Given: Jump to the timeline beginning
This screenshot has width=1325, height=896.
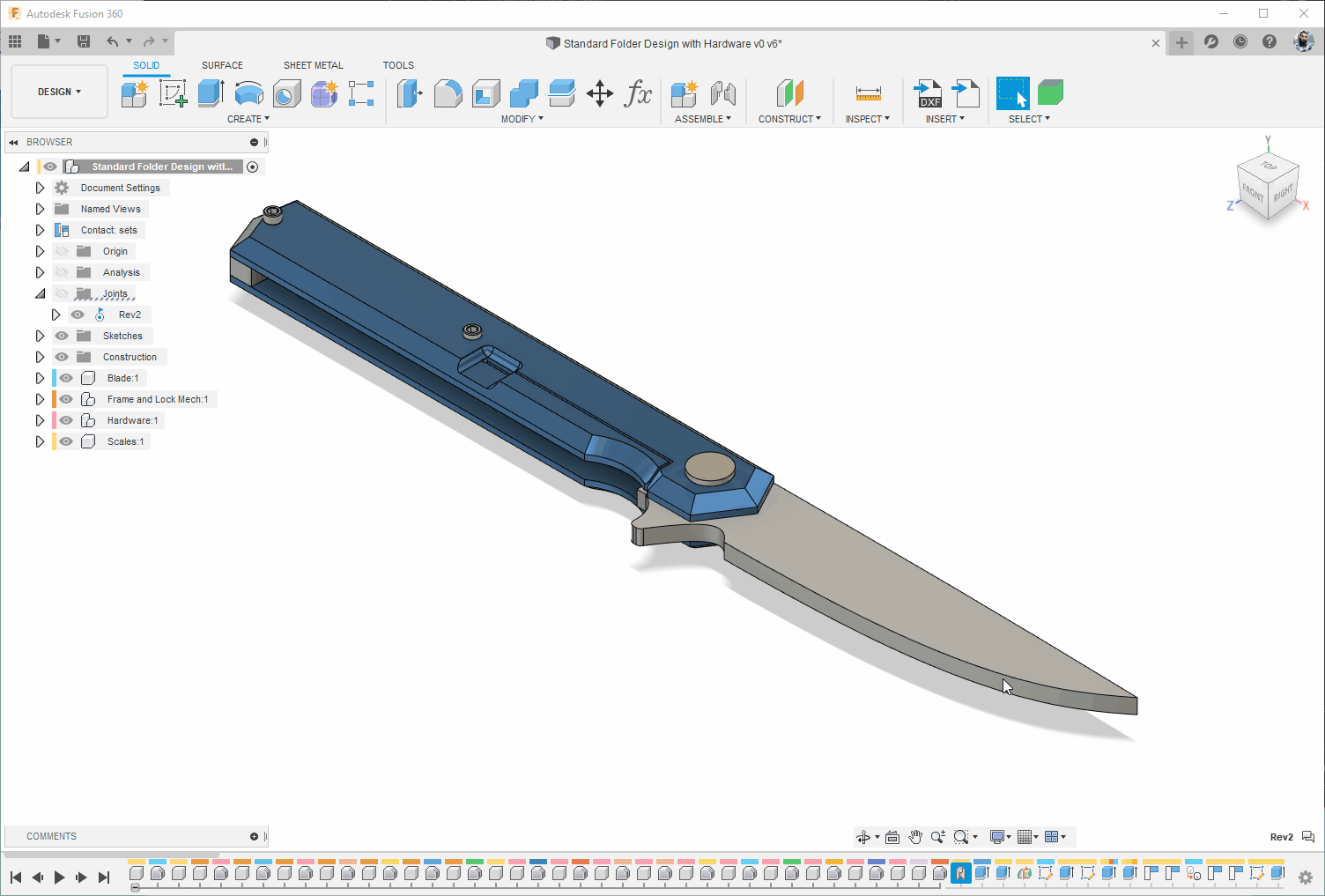Looking at the screenshot, I should pos(16,877).
